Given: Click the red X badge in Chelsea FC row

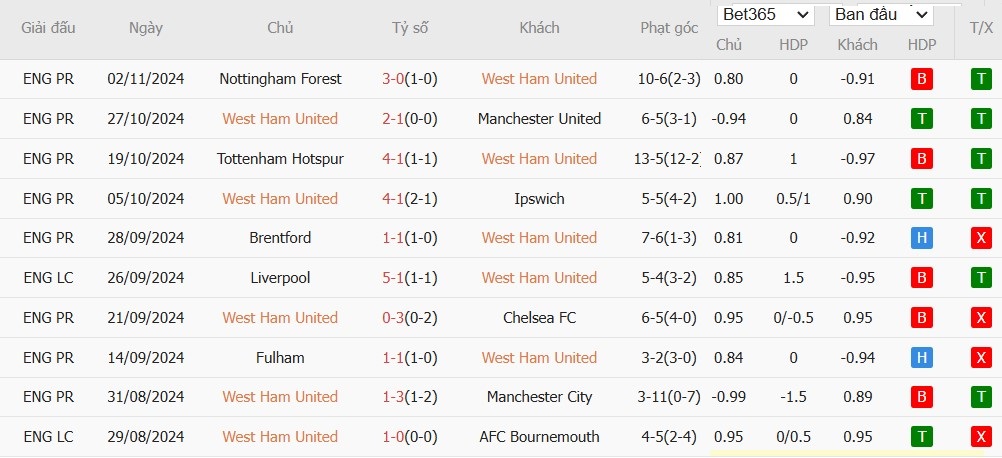Looking at the screenshot, I should click(x=981, y=317).
